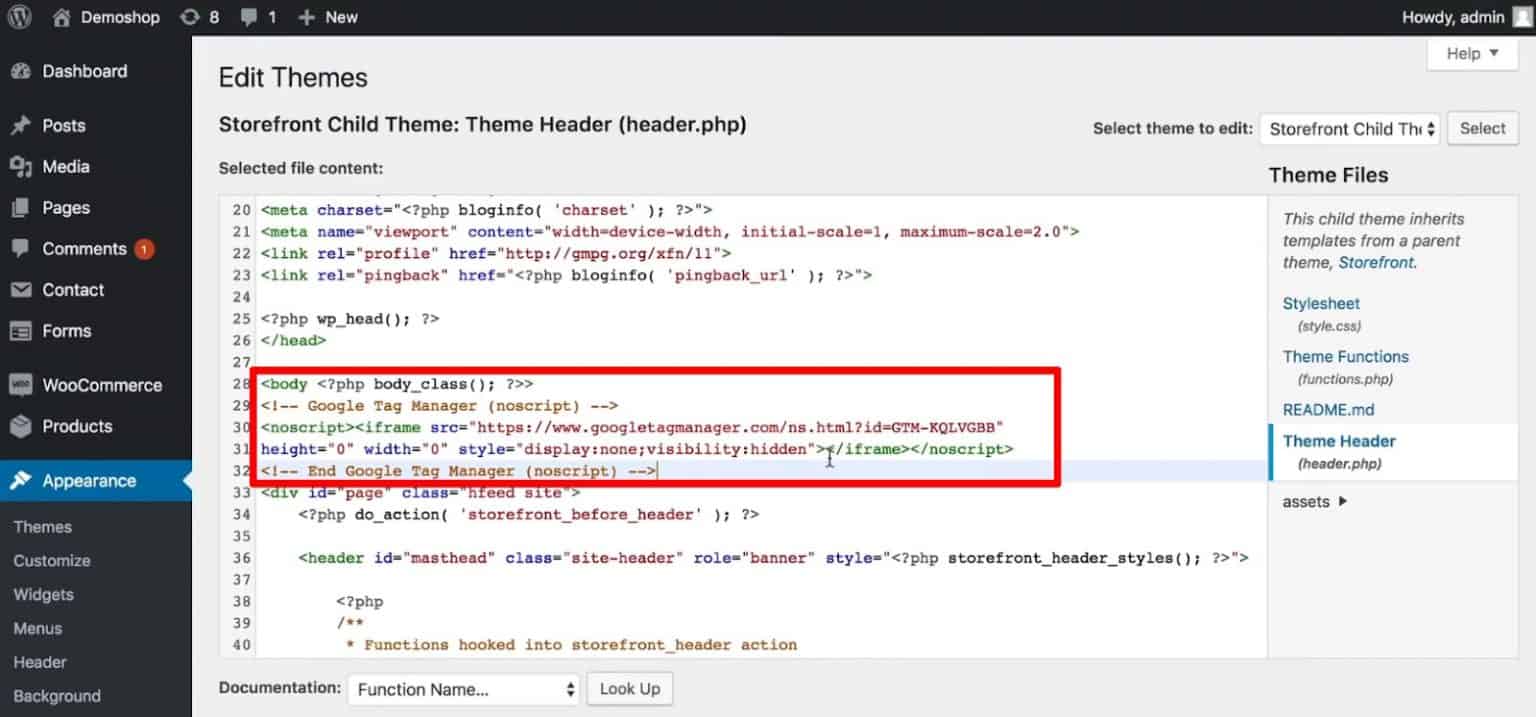Select Customize under Appearance

(52, 560)
